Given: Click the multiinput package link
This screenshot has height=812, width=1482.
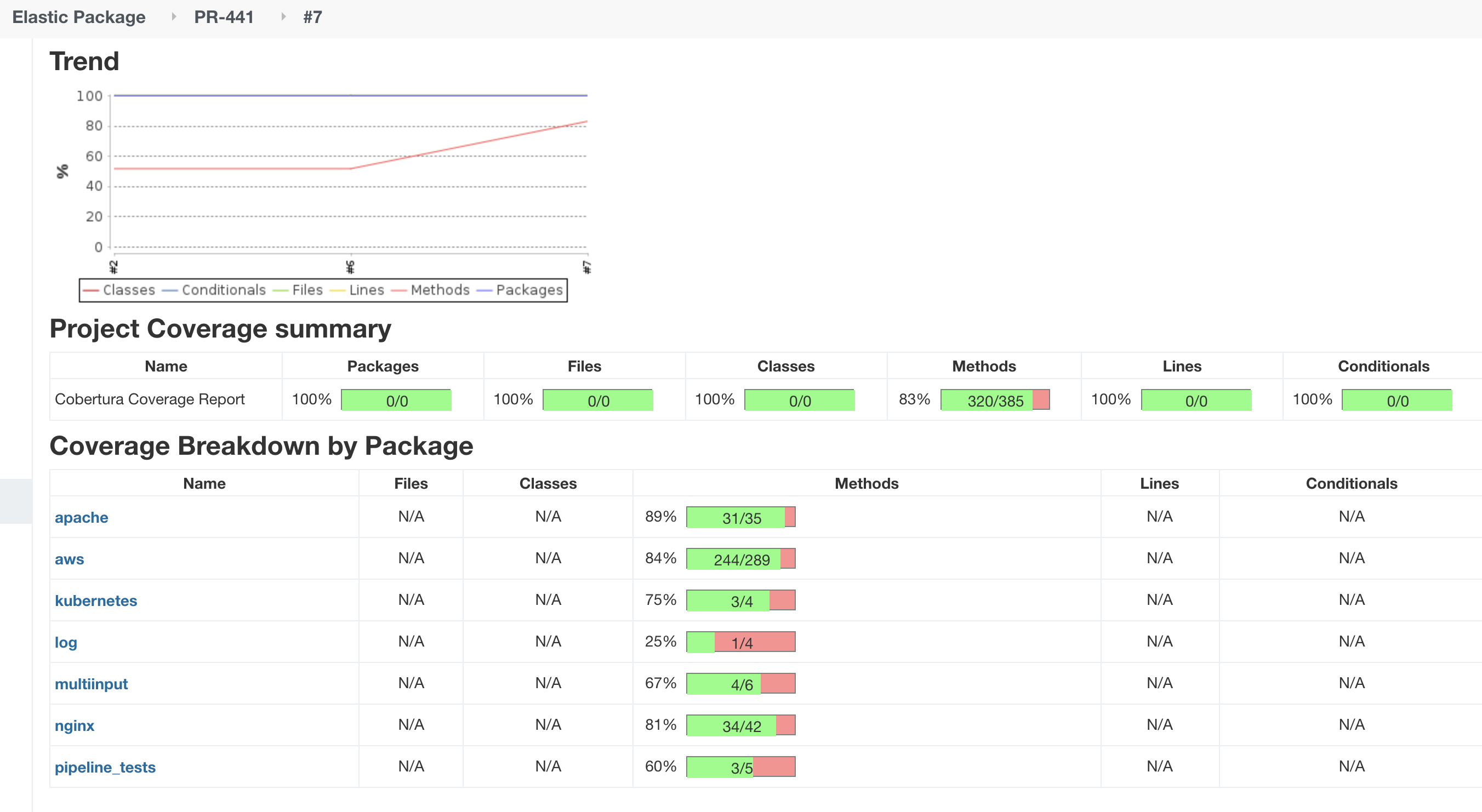Looking at the screenshot, I should point(91,684).
